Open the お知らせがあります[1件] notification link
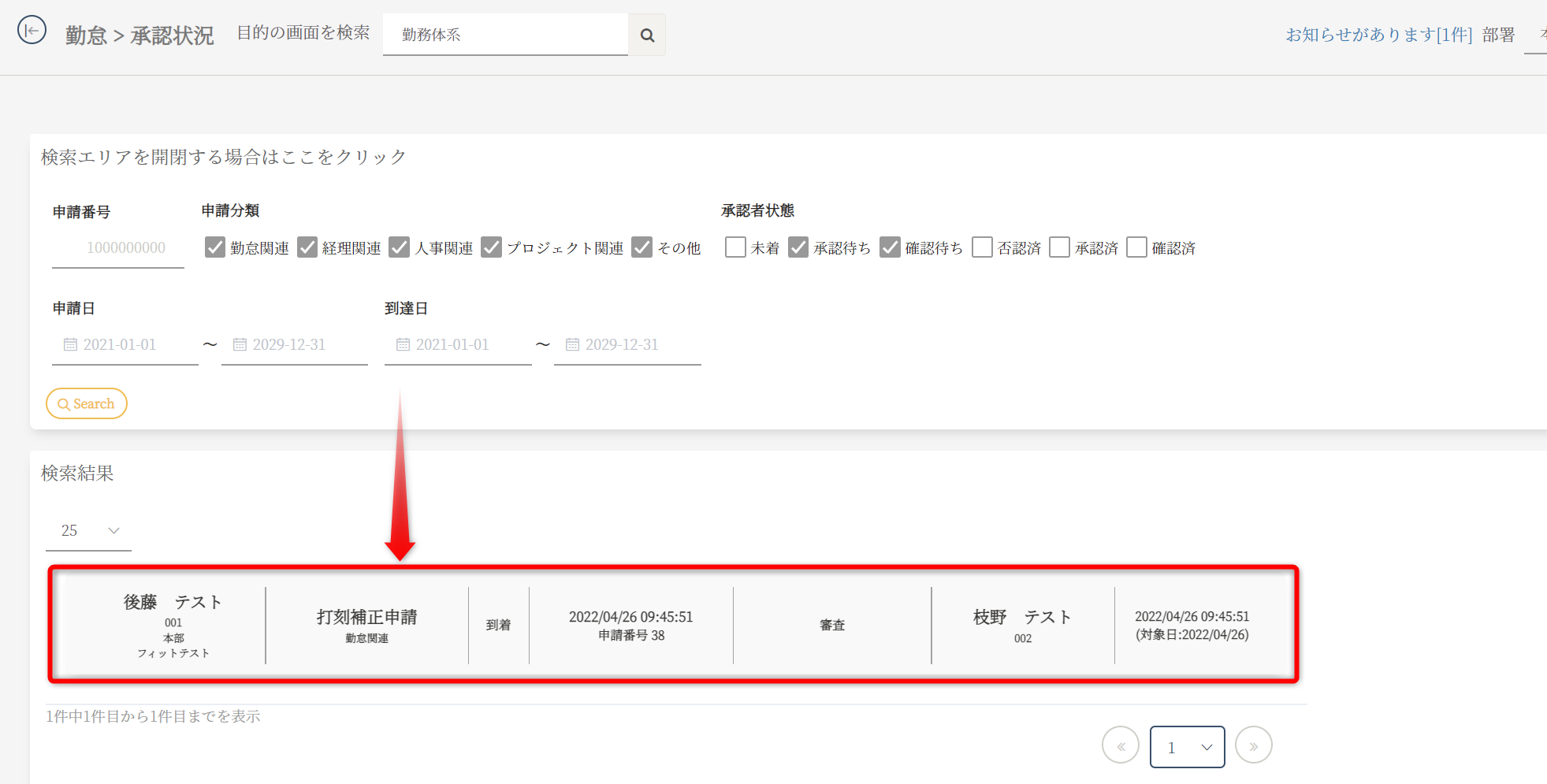 (1378, 35)
